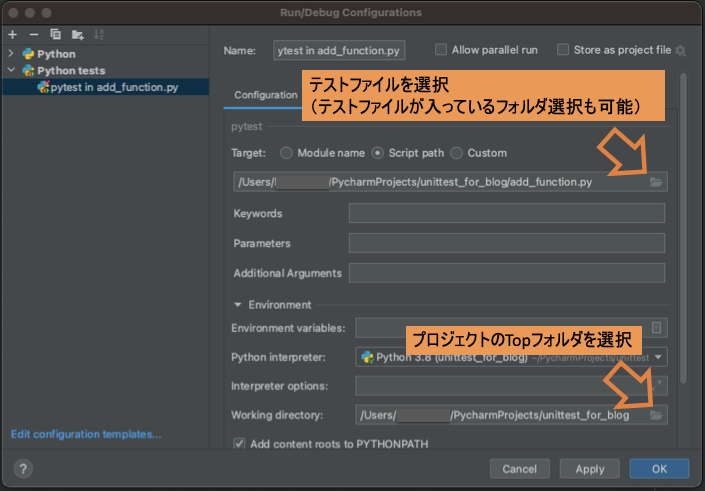Click the Name input field

click(x=339, y=50)
